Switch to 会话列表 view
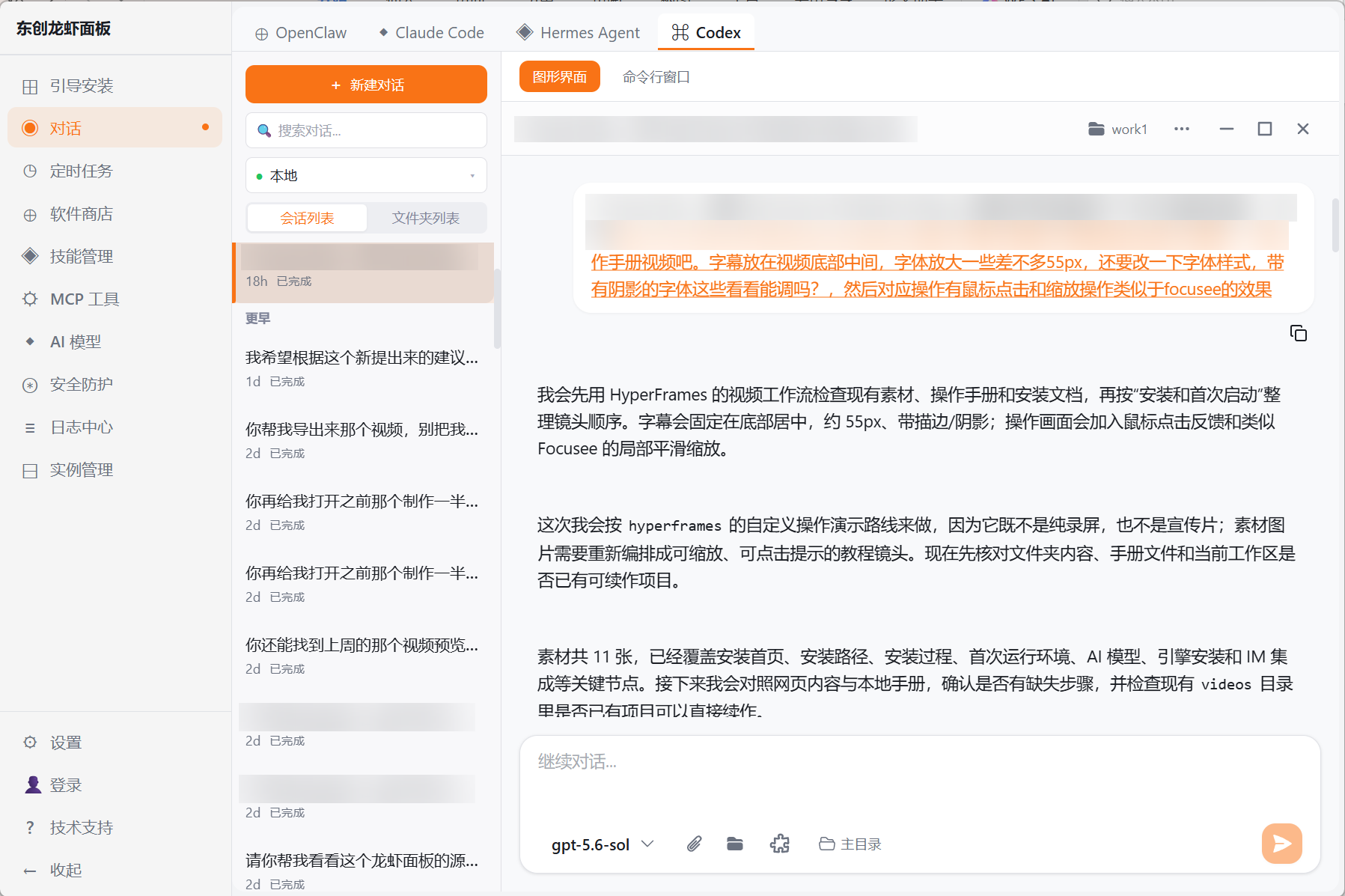The width and height of the screenshot is (1345, 896). coord(307,218)
